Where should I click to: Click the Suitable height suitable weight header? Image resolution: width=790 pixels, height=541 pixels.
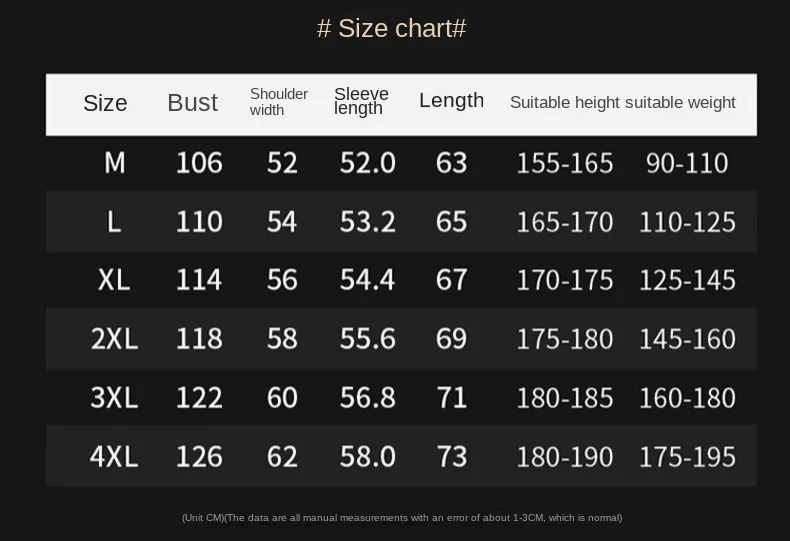click(x=622, y=102)
